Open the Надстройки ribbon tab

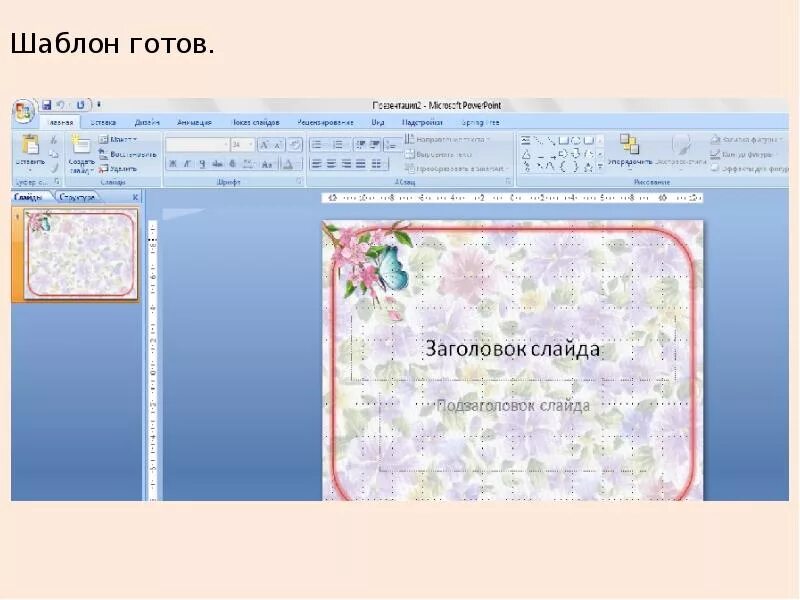[x=422, y=122]
